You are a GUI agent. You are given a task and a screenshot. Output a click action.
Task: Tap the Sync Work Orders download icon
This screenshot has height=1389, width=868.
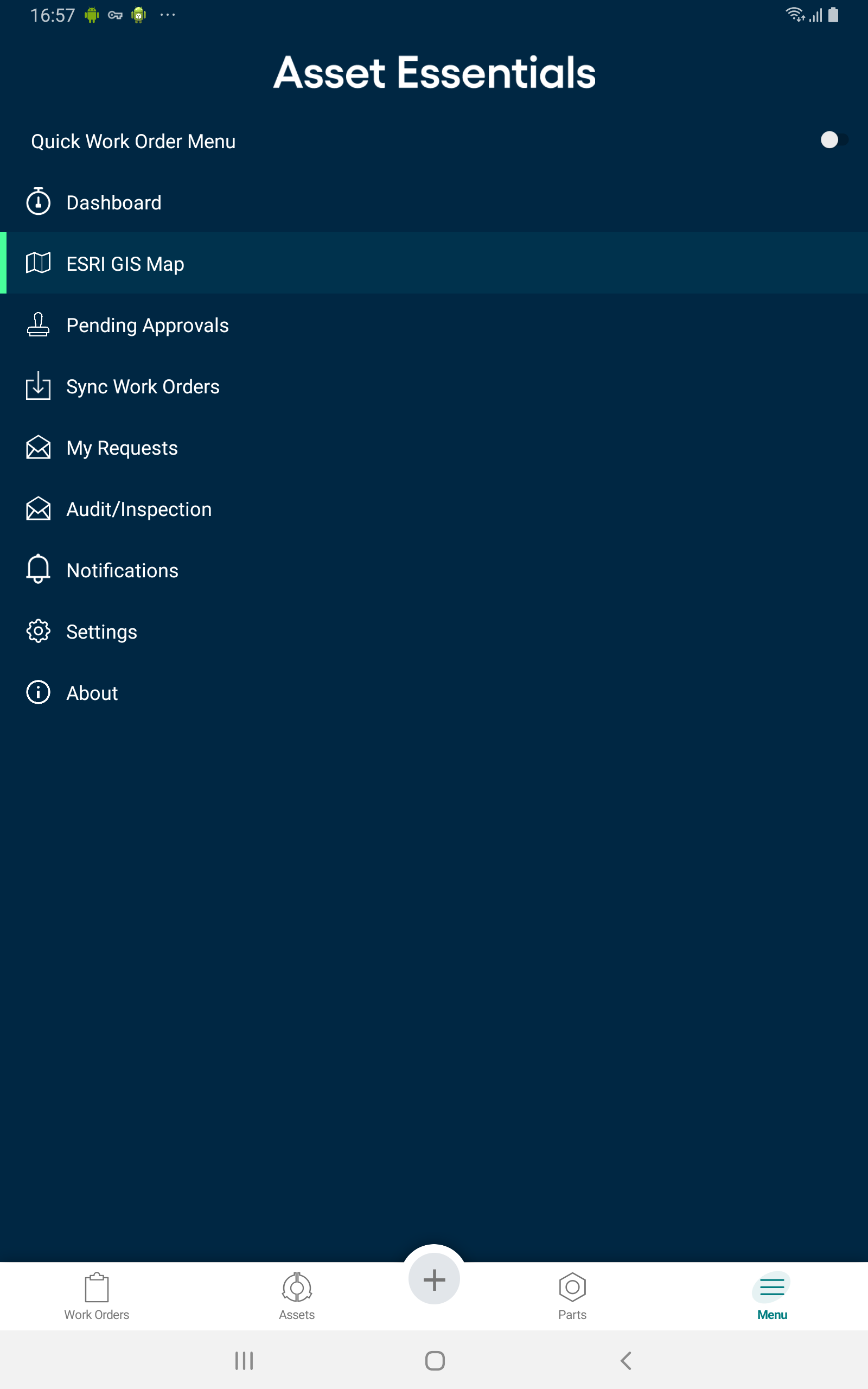coord(39,386)
